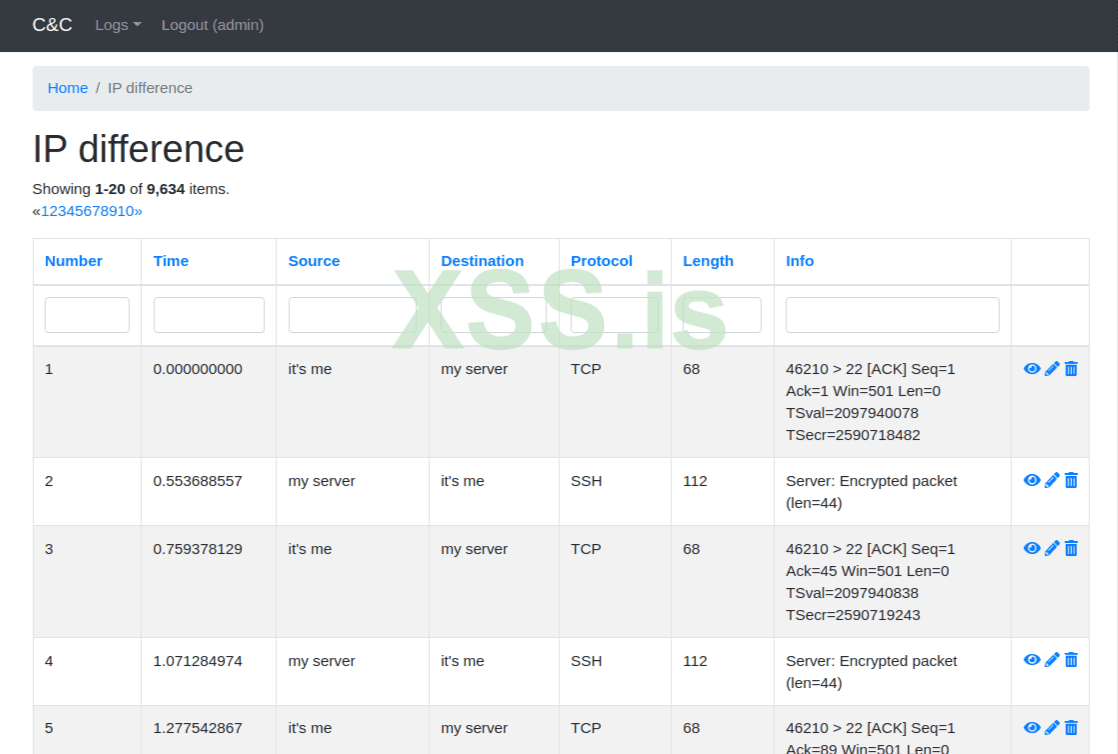This screenshot has height=754, width=1118.
Task: Go to next page with » arrow
Action: point(138,211)
